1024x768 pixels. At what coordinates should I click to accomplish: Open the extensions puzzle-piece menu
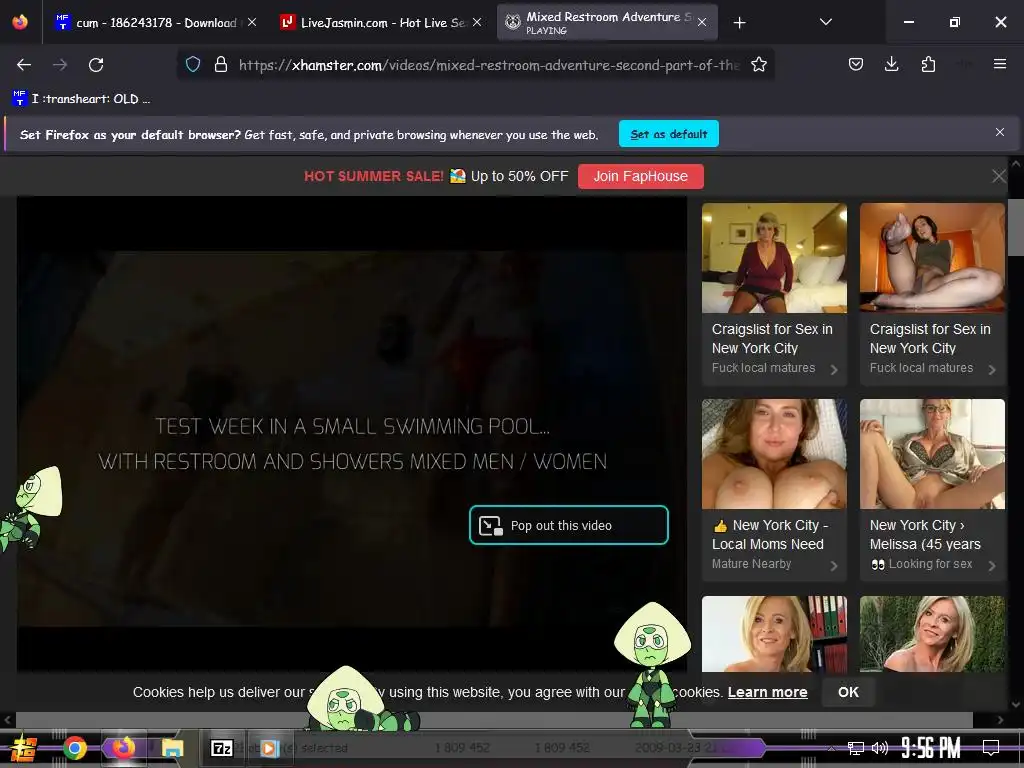(x=928, y=64)
